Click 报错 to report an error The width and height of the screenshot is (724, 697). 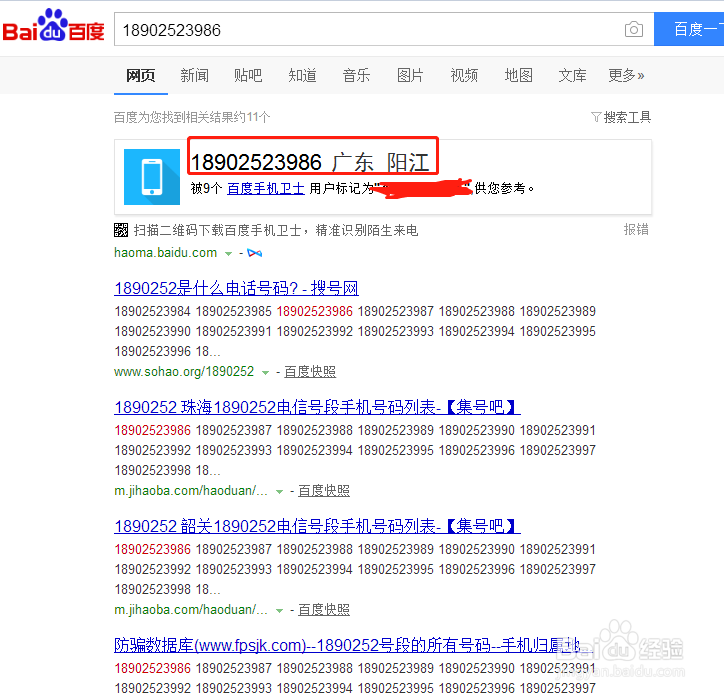(636, 229)
